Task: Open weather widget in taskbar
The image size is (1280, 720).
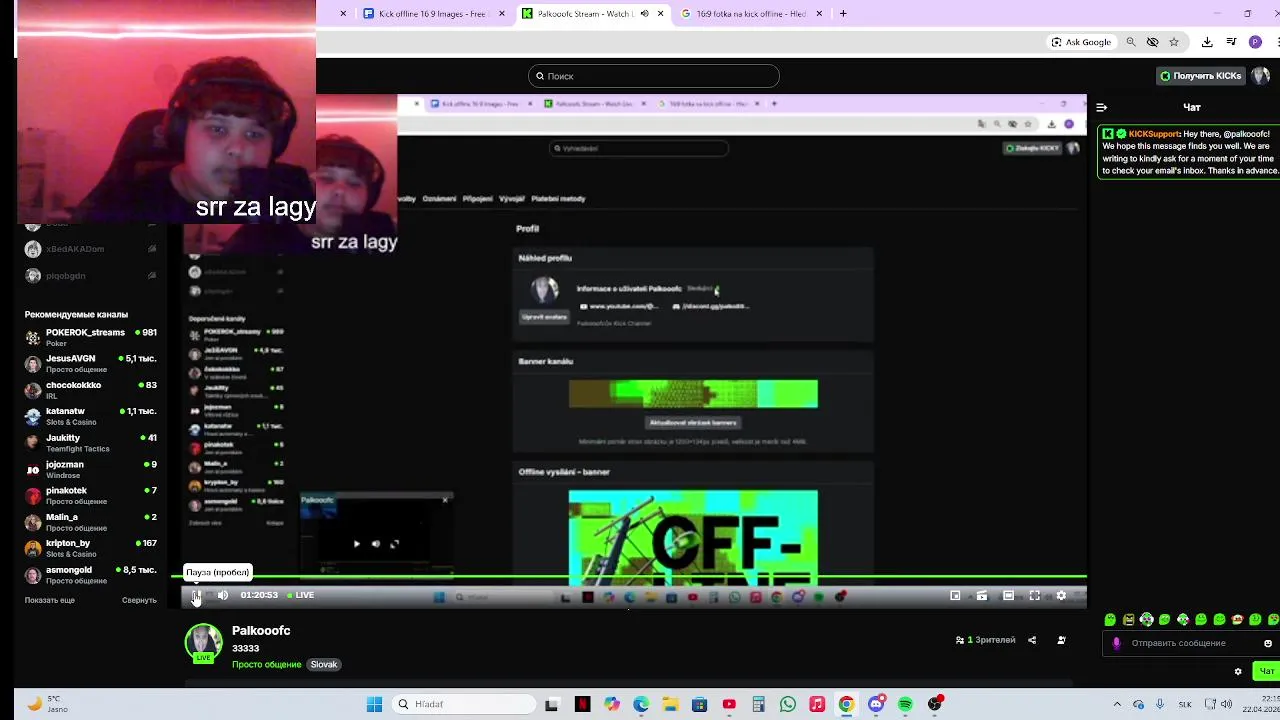Action: 48,704
